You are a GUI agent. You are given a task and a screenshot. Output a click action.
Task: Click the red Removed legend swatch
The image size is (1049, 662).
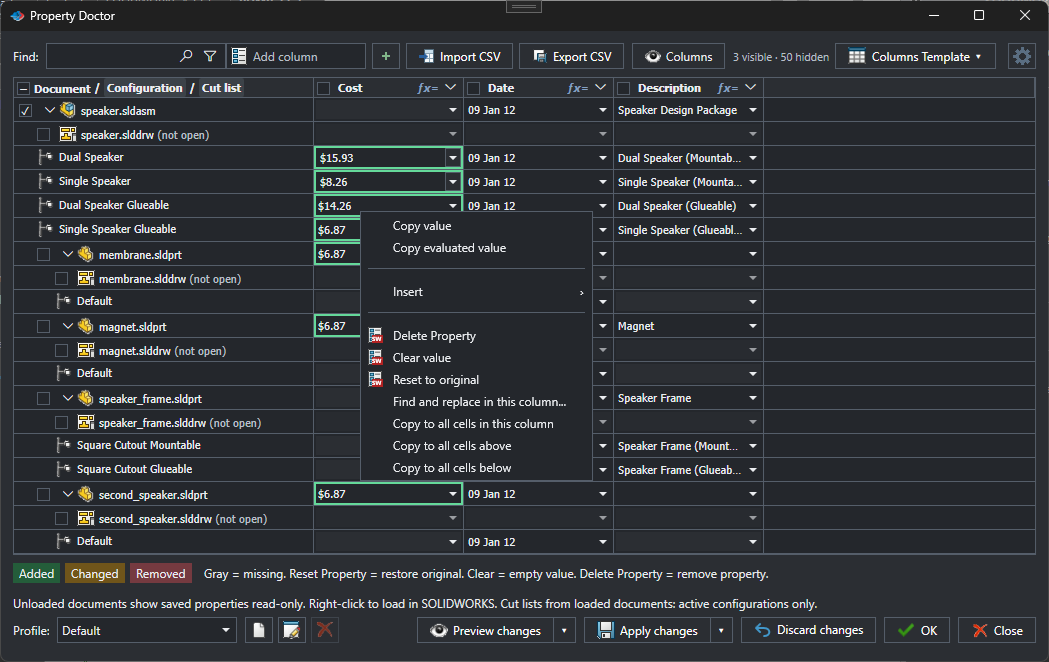click(x=161, y=574)
